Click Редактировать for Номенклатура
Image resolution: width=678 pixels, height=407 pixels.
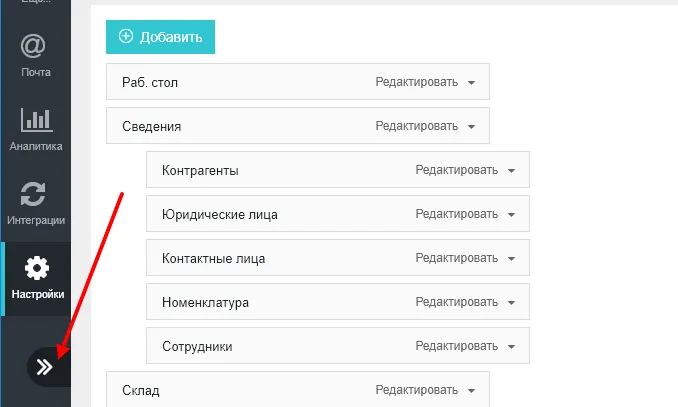[457, 302]
